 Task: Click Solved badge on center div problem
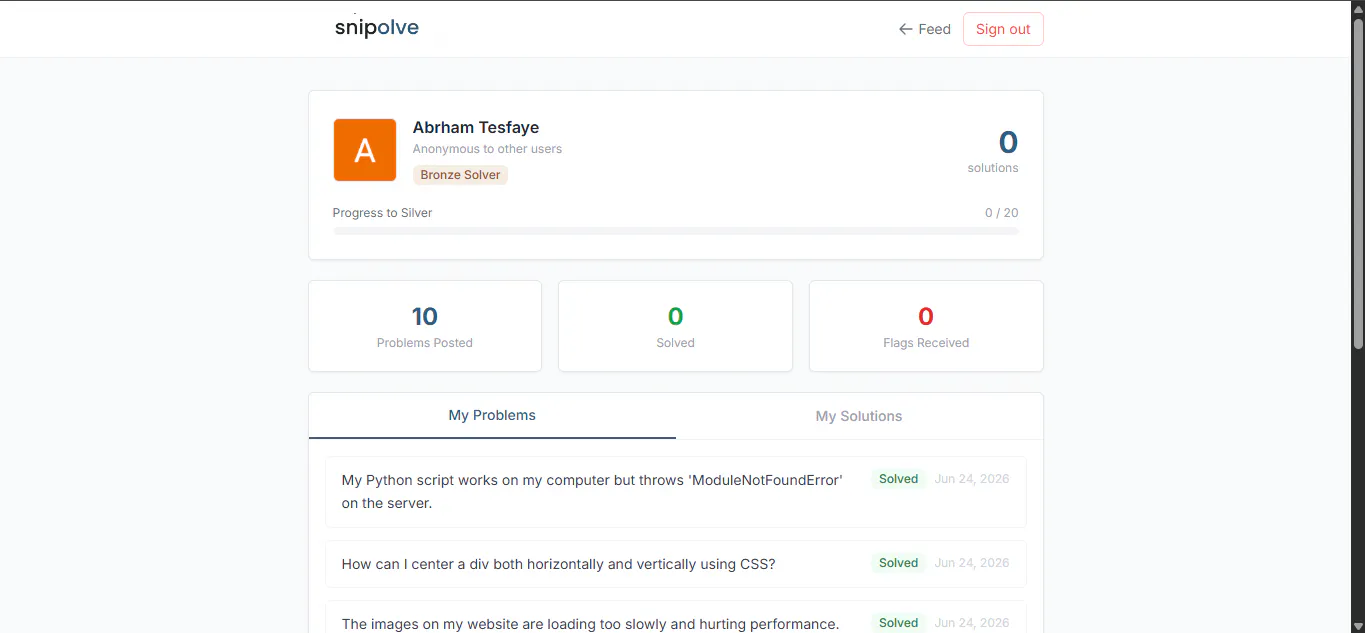pyautogui.click(x=898, y=563)
